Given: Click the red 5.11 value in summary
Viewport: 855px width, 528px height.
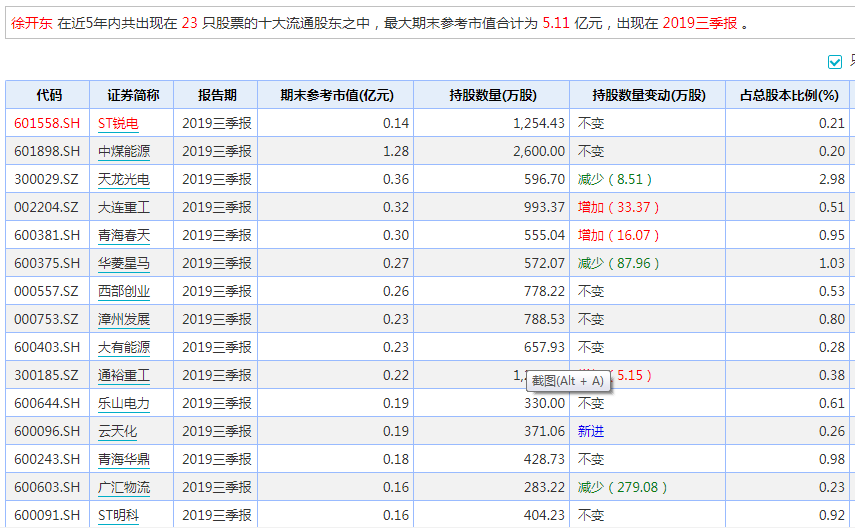Looking at the screenshot, I should pyautogui.click(x=556, y=23).
